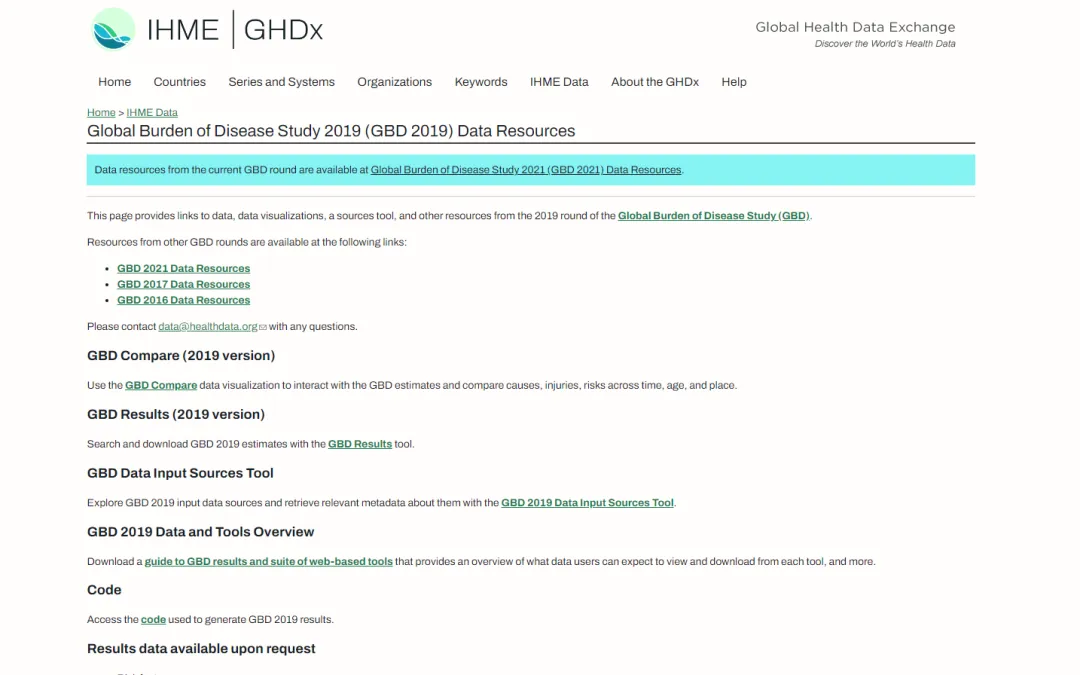Click the Code section heading

point(104,590)
